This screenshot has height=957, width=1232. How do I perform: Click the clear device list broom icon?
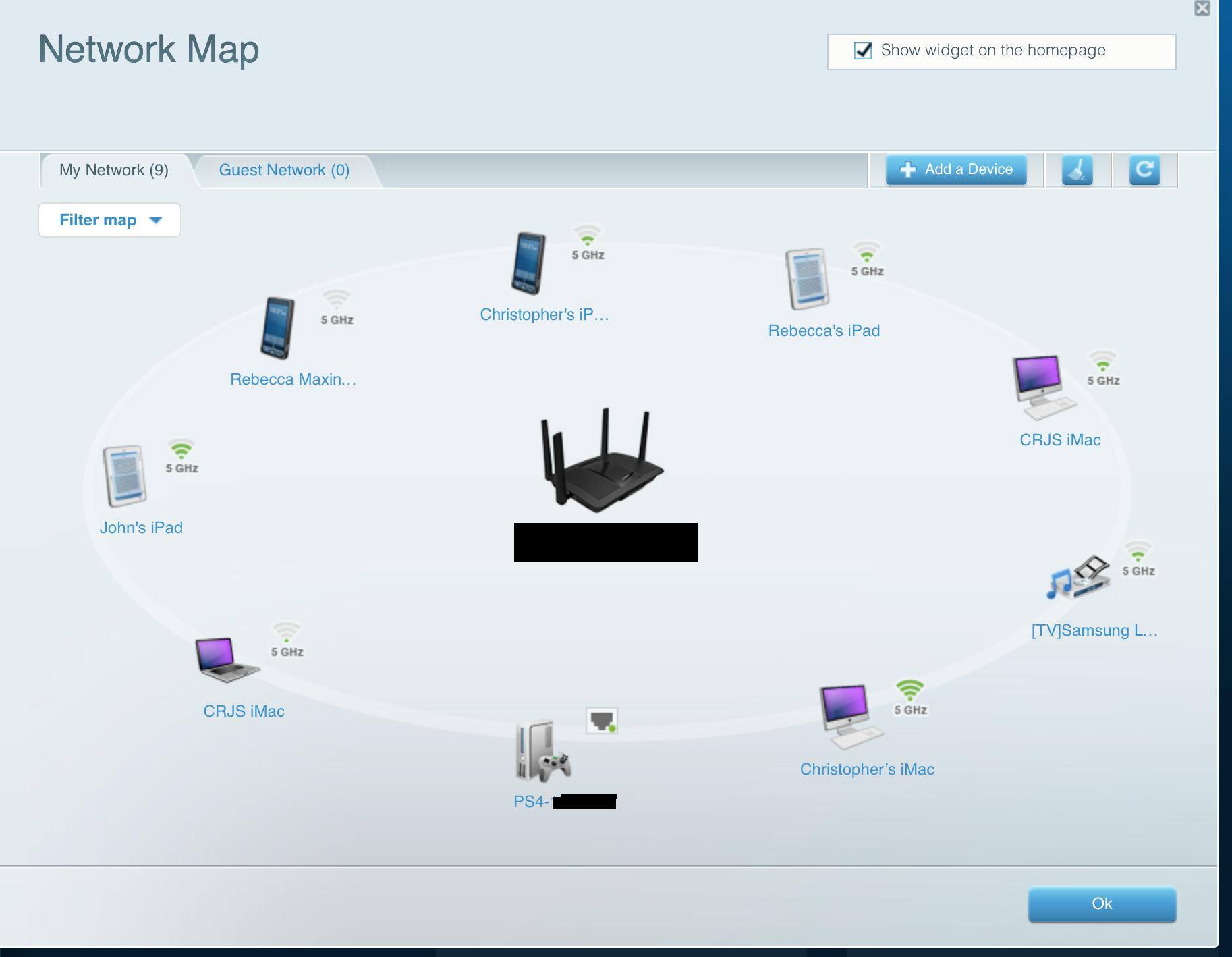click(x=1077, y=169)
